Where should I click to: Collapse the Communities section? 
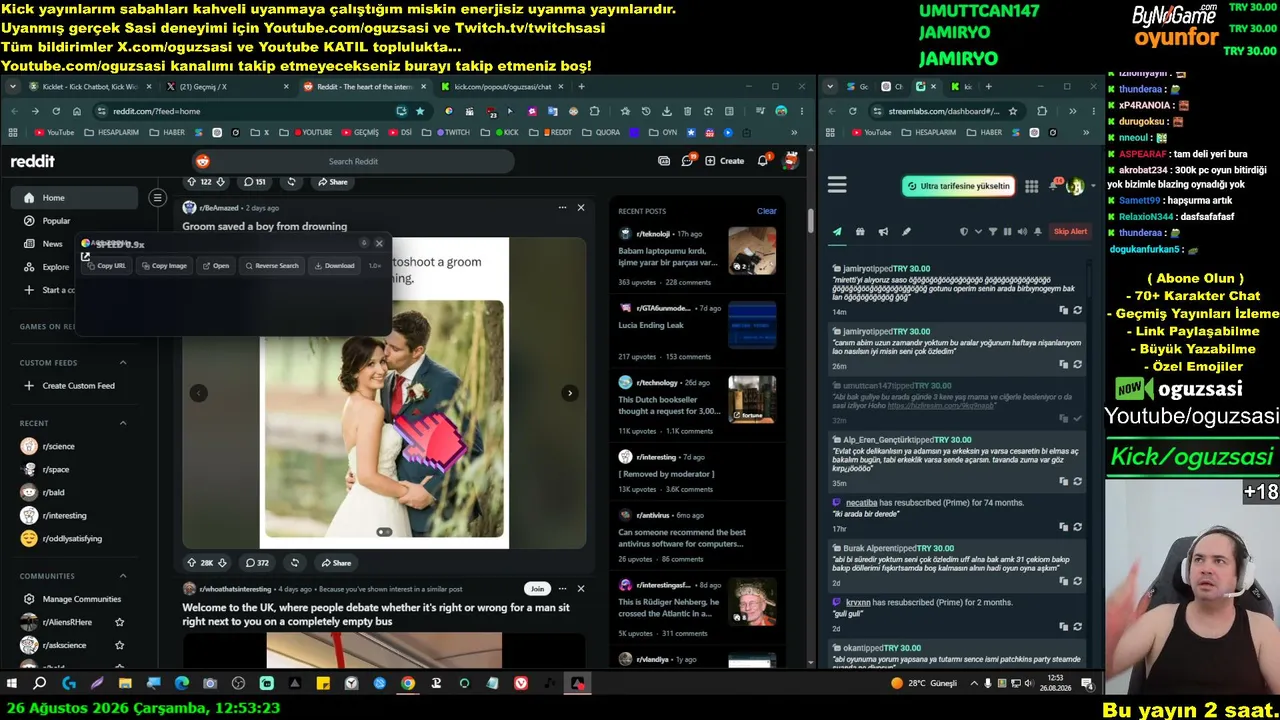pyautogui.click(x=124, y=576)
